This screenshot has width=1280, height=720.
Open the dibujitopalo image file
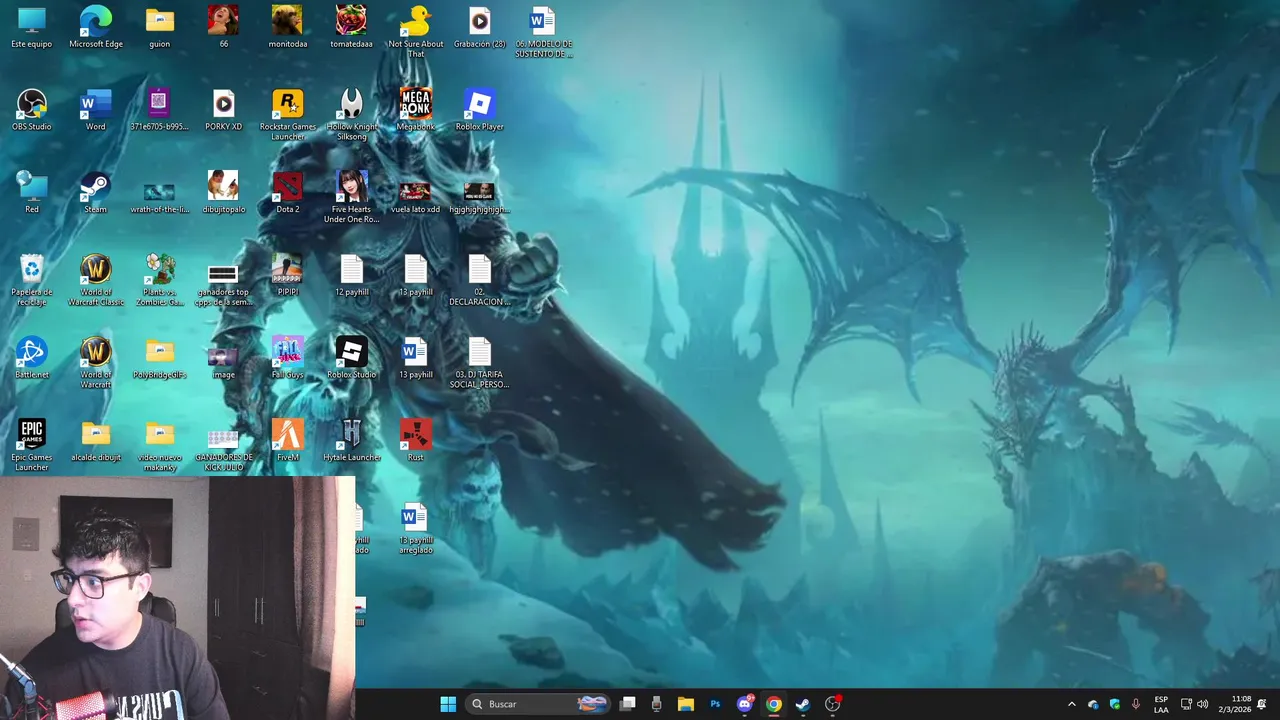tap(223, 192)
